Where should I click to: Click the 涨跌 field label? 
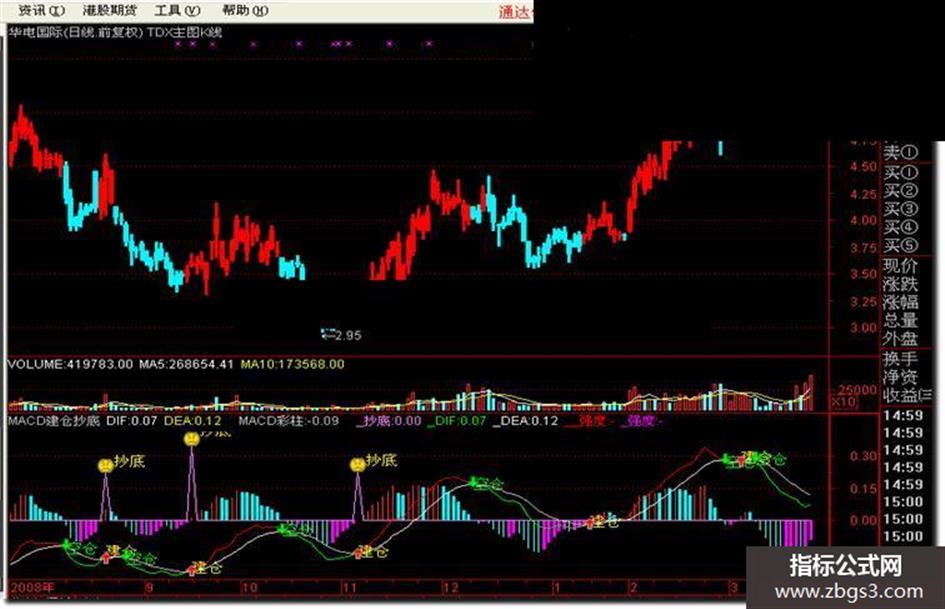(x=900, y=284)
